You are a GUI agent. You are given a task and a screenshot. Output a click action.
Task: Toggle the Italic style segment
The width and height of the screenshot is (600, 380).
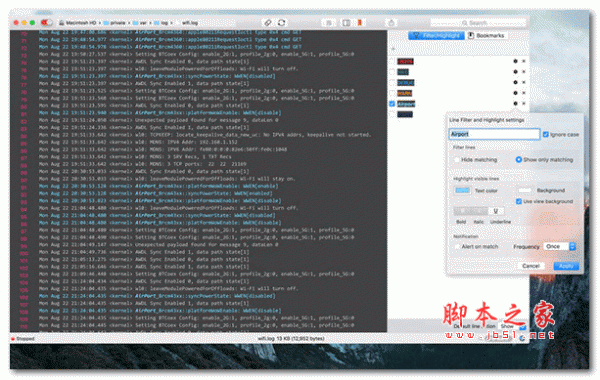479,211
